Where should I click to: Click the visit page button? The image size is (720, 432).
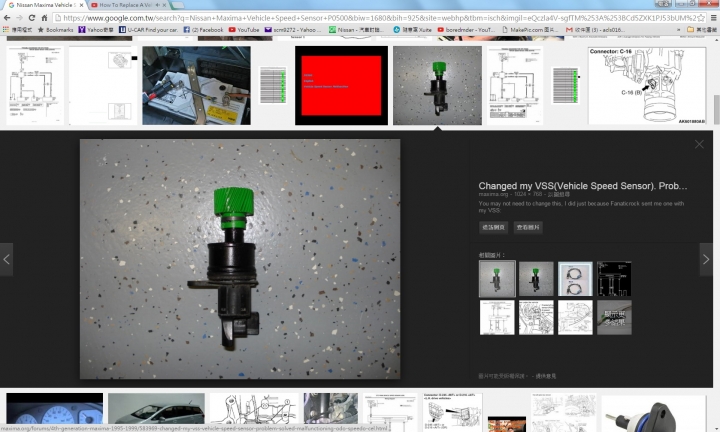[x=493, y=227]
